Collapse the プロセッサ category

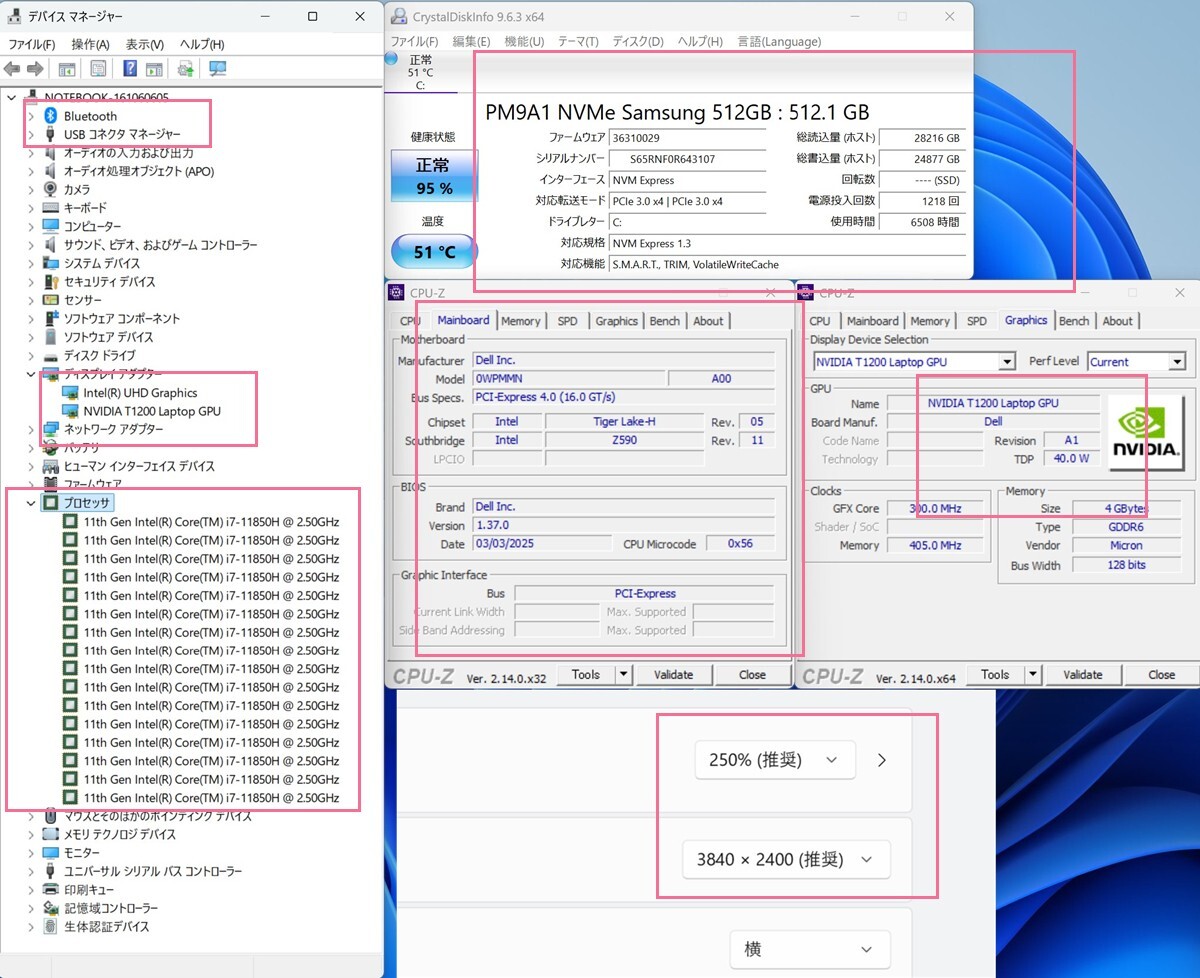tap(31, 502)
